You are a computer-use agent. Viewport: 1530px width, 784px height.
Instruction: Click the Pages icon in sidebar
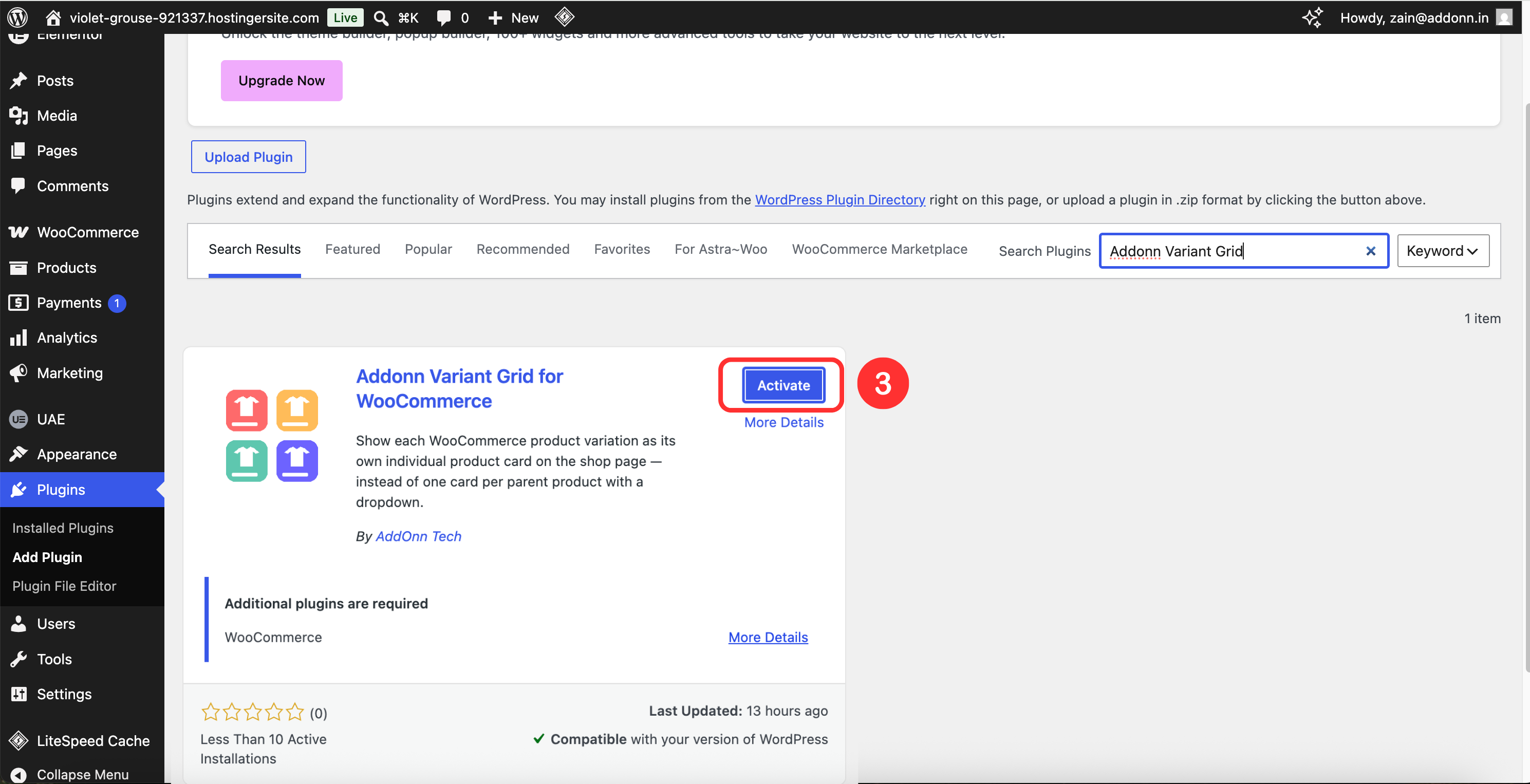(x=18, y=150)
